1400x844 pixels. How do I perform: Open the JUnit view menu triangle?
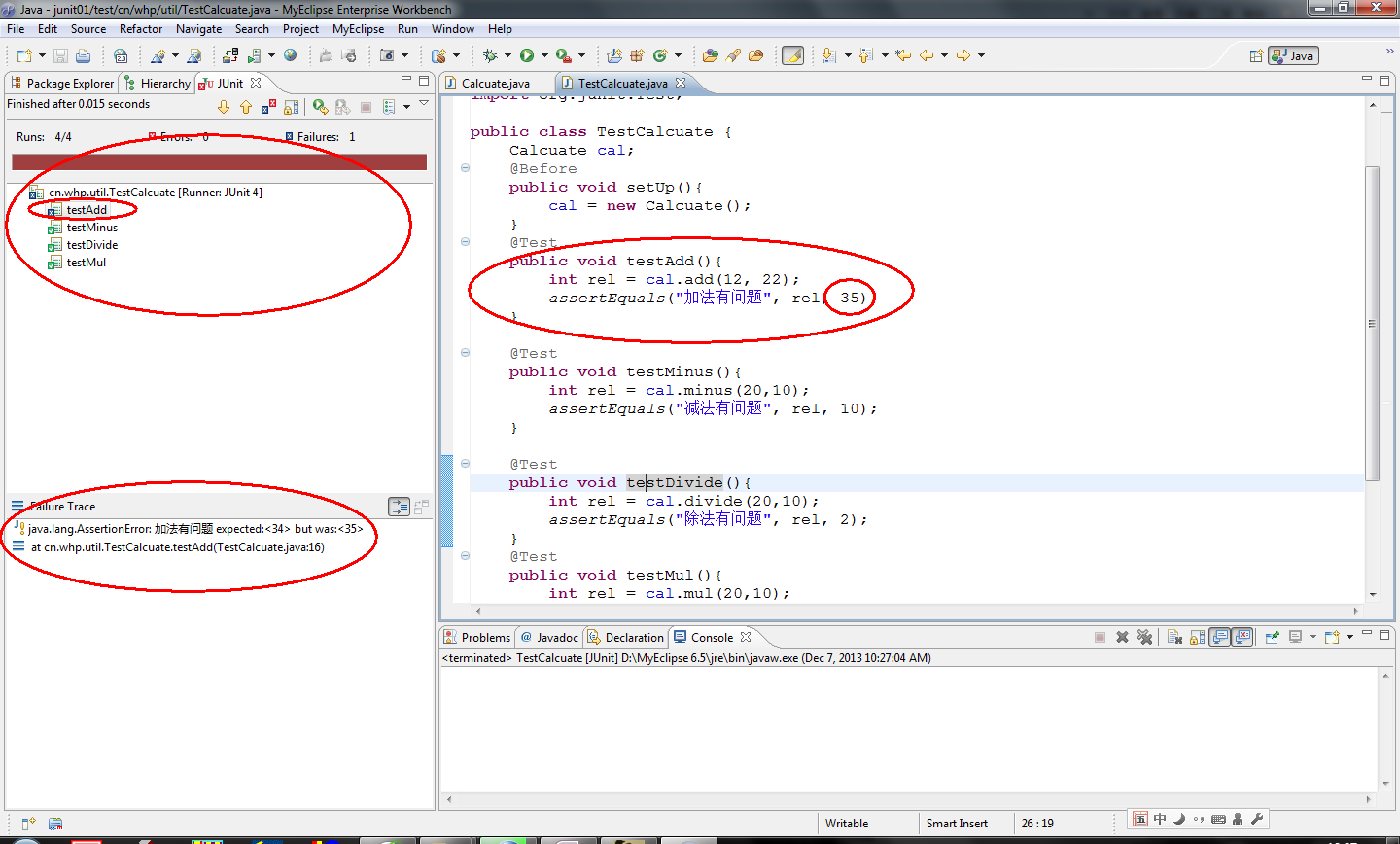(x=424, y=103)
